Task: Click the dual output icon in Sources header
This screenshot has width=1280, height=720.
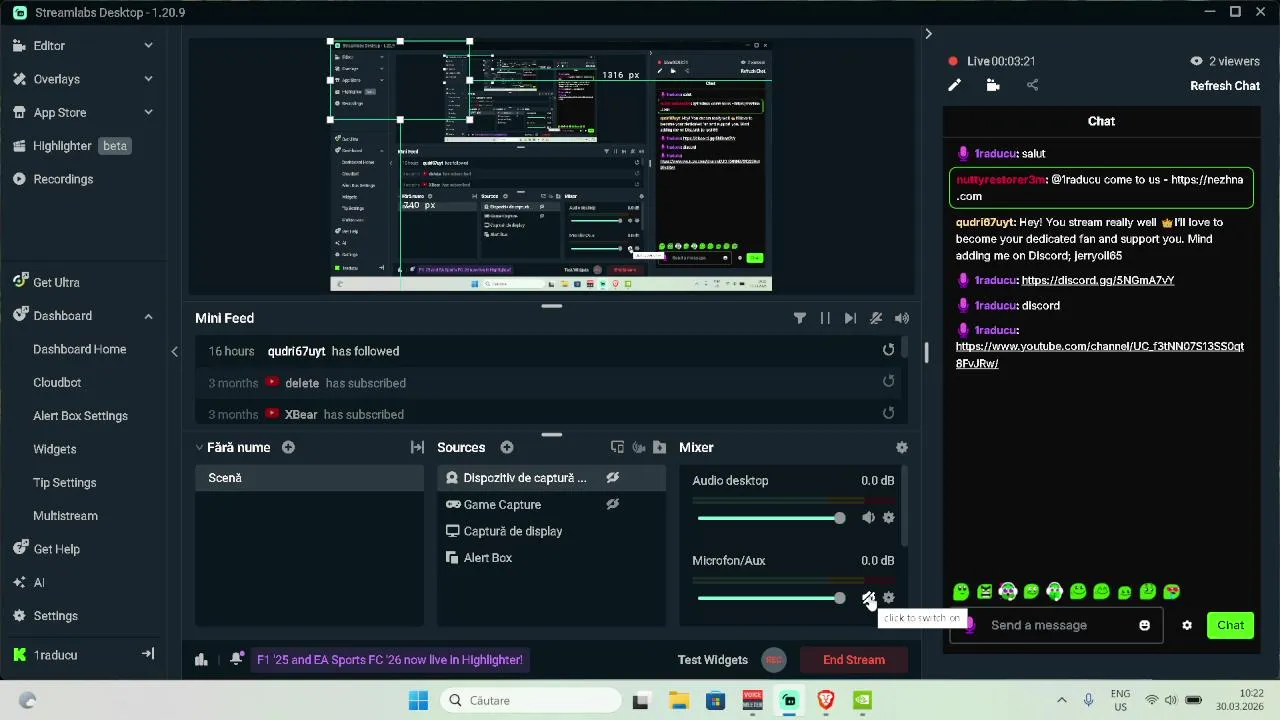Action: (617, 447)
